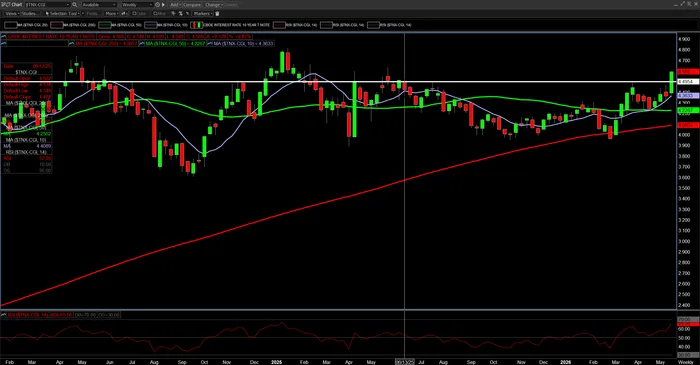Click the red MA ($TNX.CGI, 200) legend swatch
Screen dimensions: 700x365
57,25
